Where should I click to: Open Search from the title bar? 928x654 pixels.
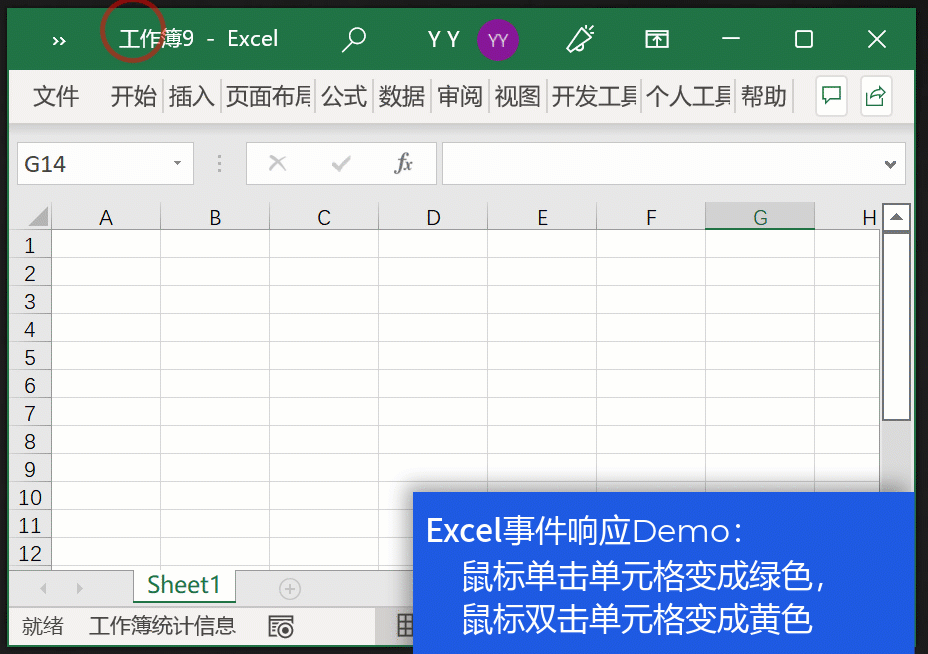353,38
